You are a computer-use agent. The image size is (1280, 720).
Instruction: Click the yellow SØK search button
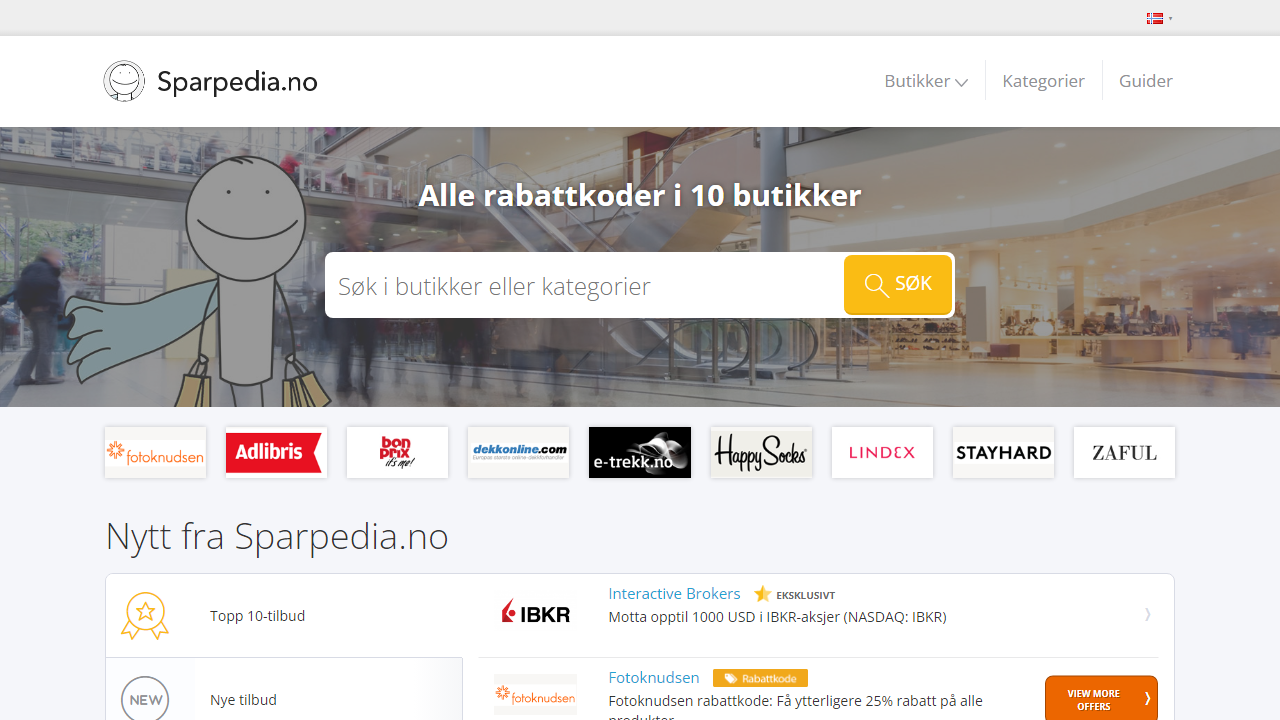point(897,285)
